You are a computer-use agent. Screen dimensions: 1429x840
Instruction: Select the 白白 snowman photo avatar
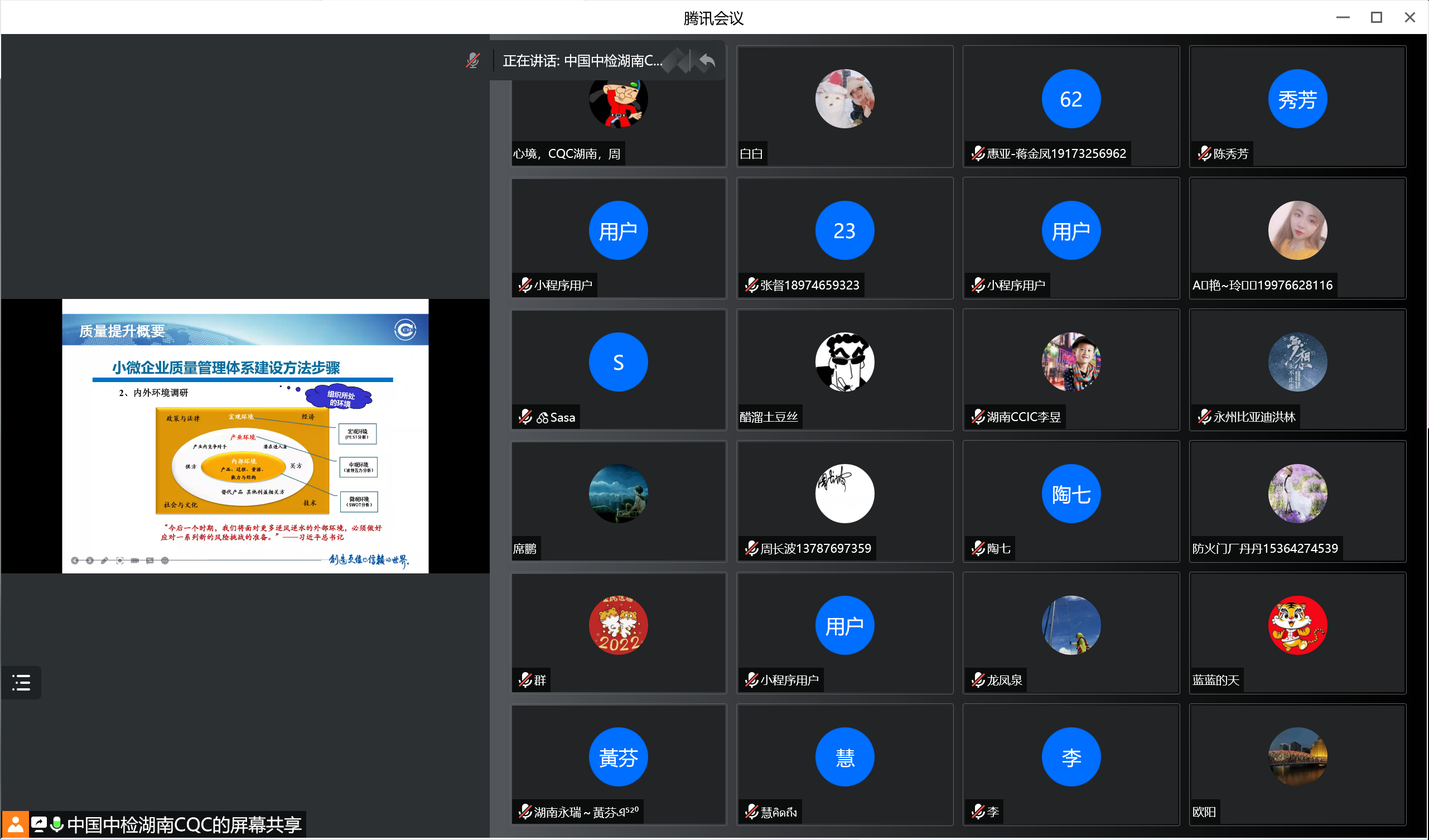[845, 99]
